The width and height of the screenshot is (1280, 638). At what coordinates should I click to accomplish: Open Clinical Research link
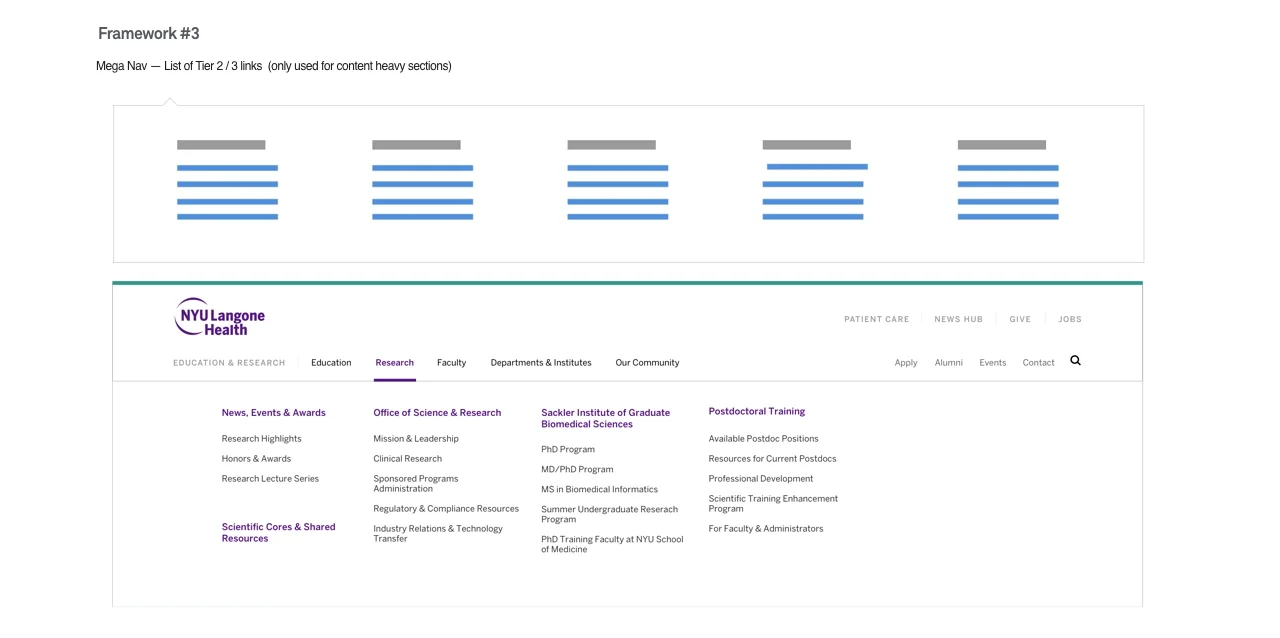pyautogui.click(x=407, y=459)
